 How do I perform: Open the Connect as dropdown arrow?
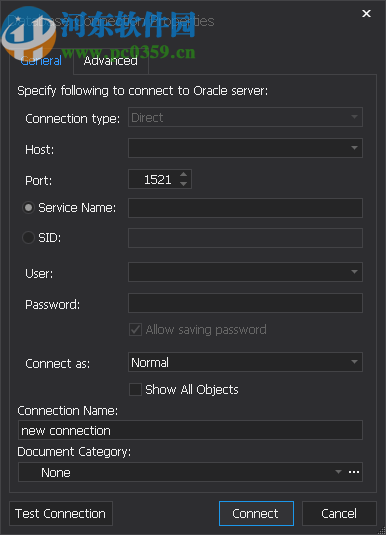click(x=354, y=362)
